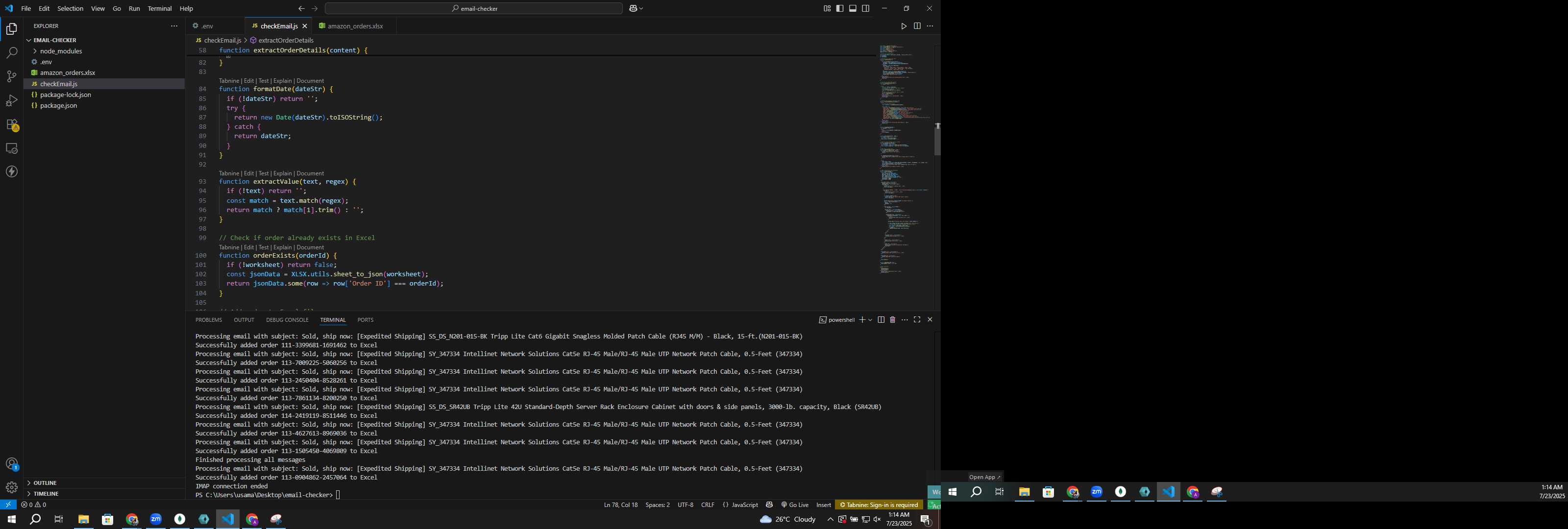The image size is (1568, 529).
Task: Collapse the EMAIL-CHECKER root folder
Action: point(104,40)
